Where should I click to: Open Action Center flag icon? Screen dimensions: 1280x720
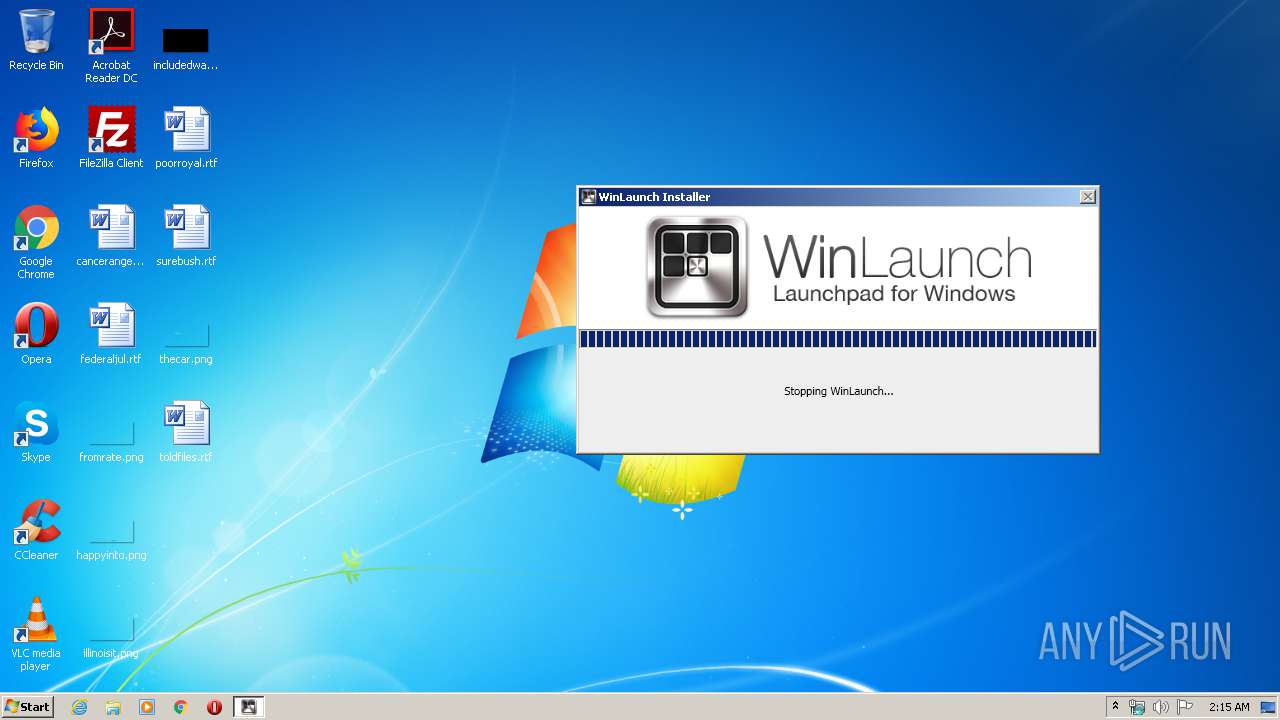(x=1184, y=707)
